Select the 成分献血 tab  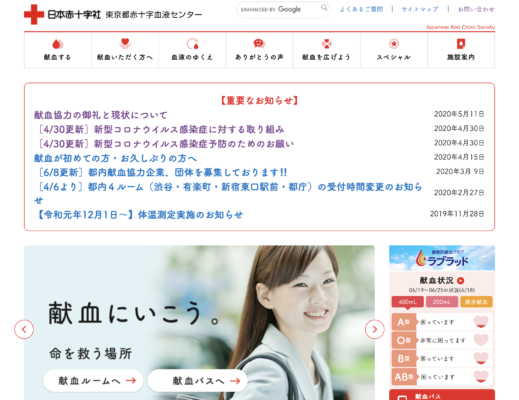[476, 302]
